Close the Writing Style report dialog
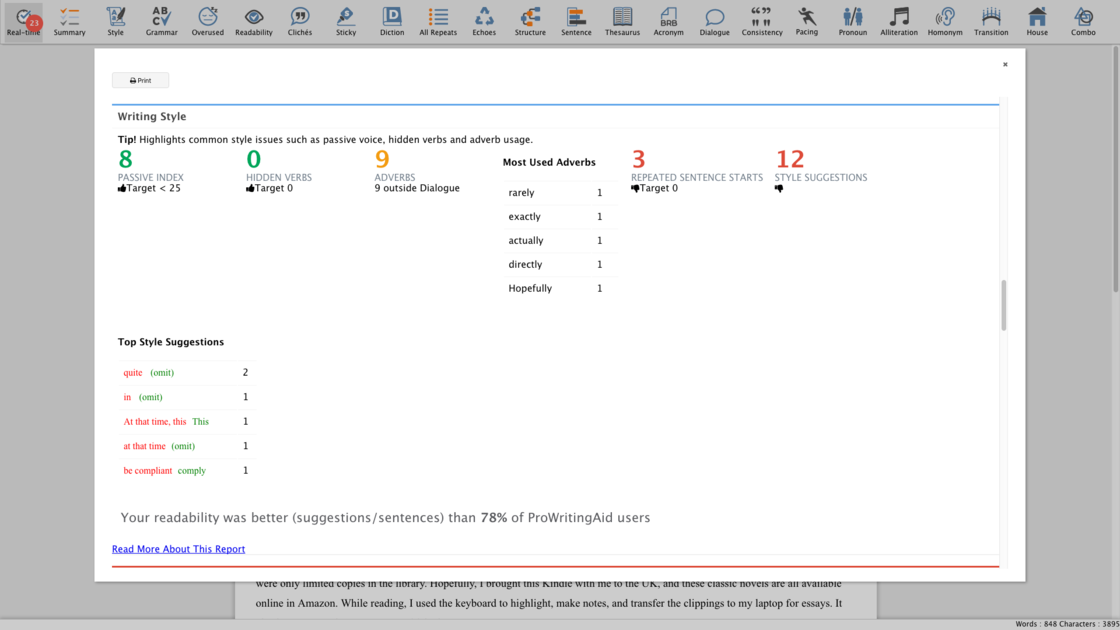This screenshot has height=630, width=1120. 1005,64
